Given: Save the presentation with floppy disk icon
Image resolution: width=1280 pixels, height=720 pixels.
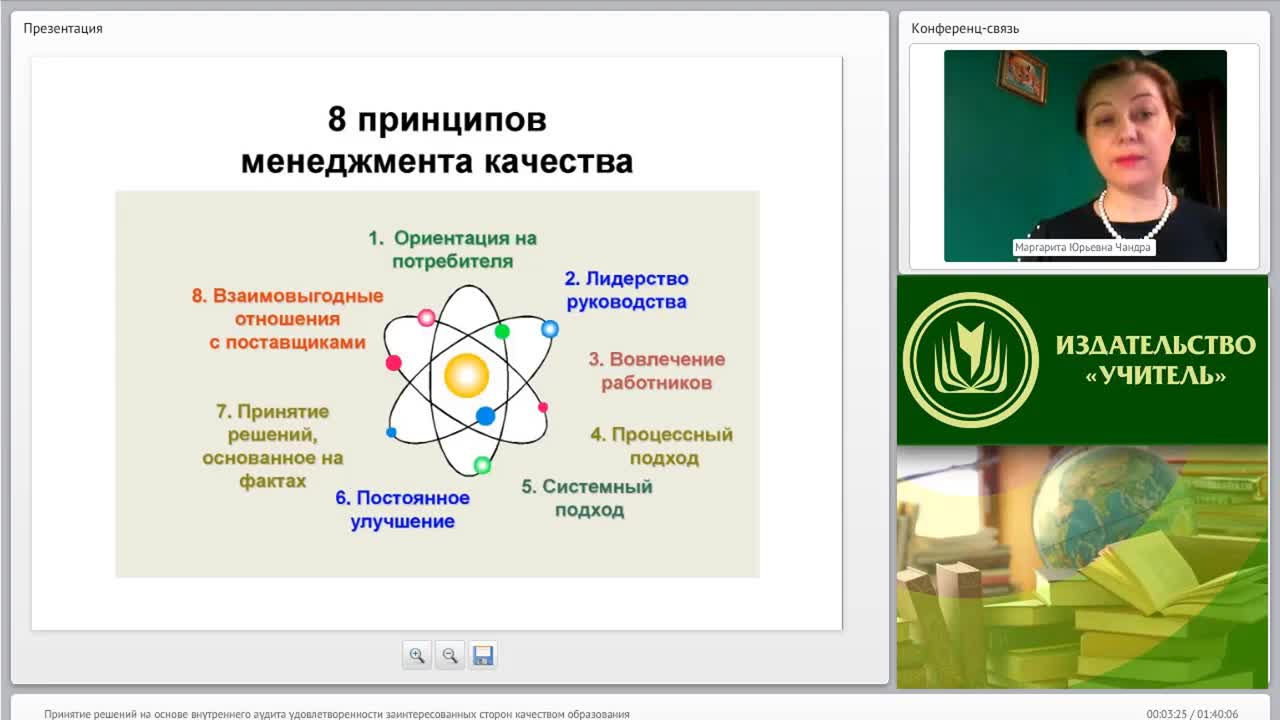Looking at the screenshot, I should coord(483,655).
